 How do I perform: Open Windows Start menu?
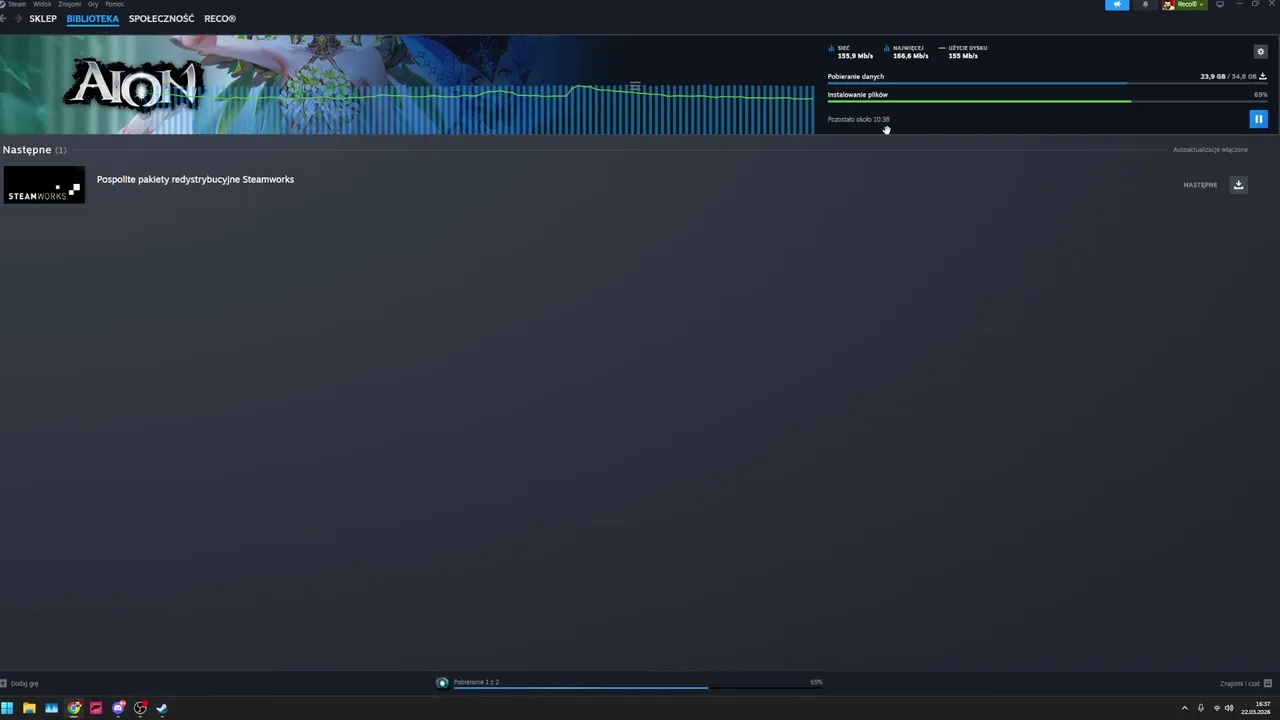pyautogui.click(x=7, y=708)
